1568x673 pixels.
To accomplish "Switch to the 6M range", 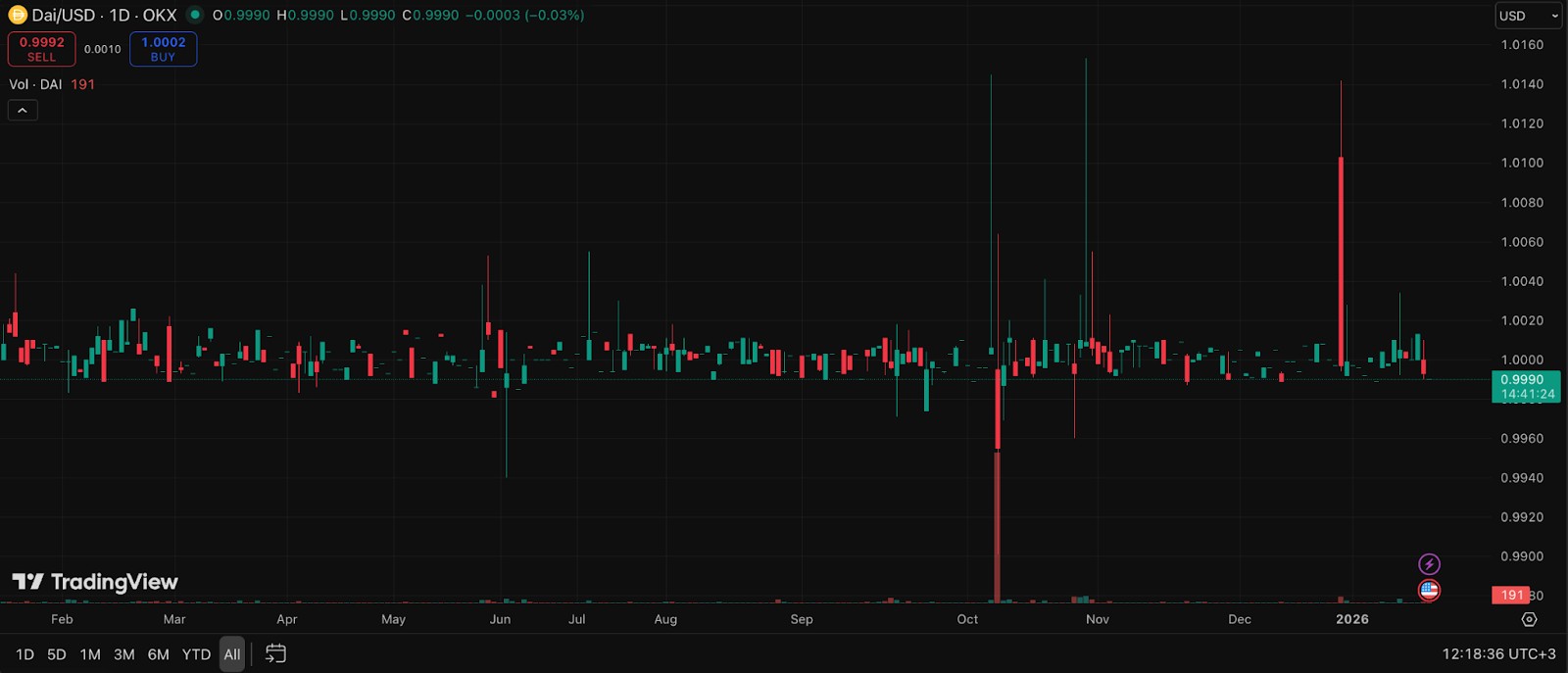I will click(158, 654).
